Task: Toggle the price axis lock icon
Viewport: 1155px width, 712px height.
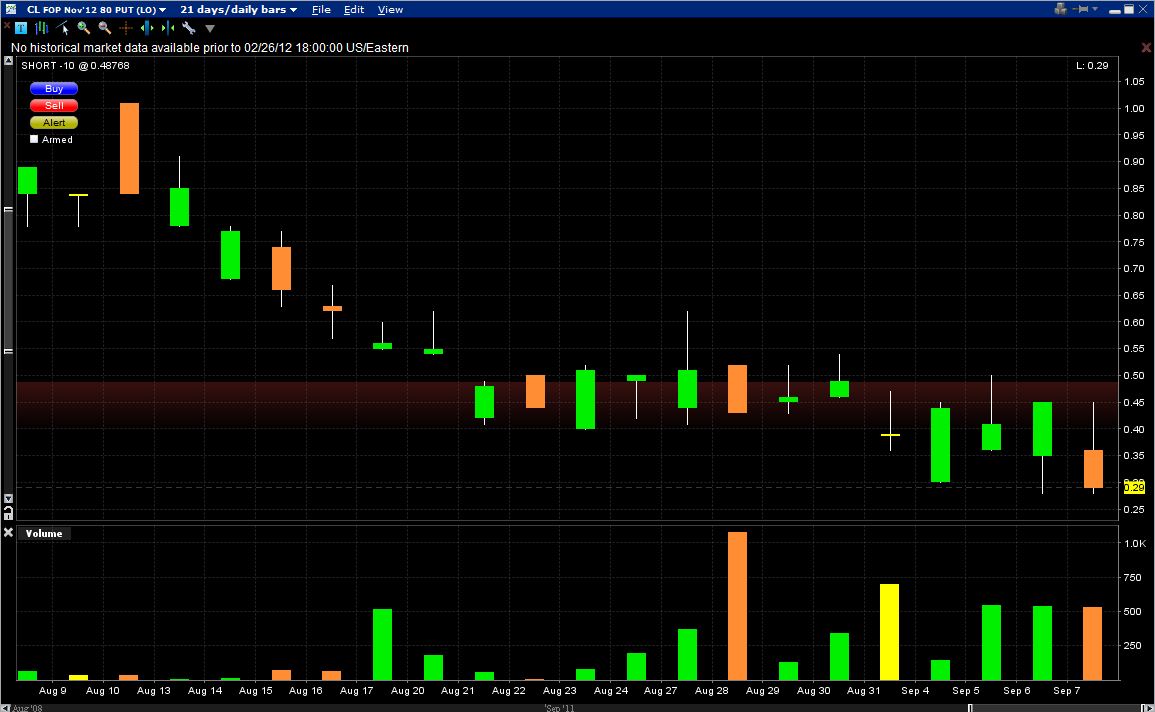Action: [x=8, y=512]
